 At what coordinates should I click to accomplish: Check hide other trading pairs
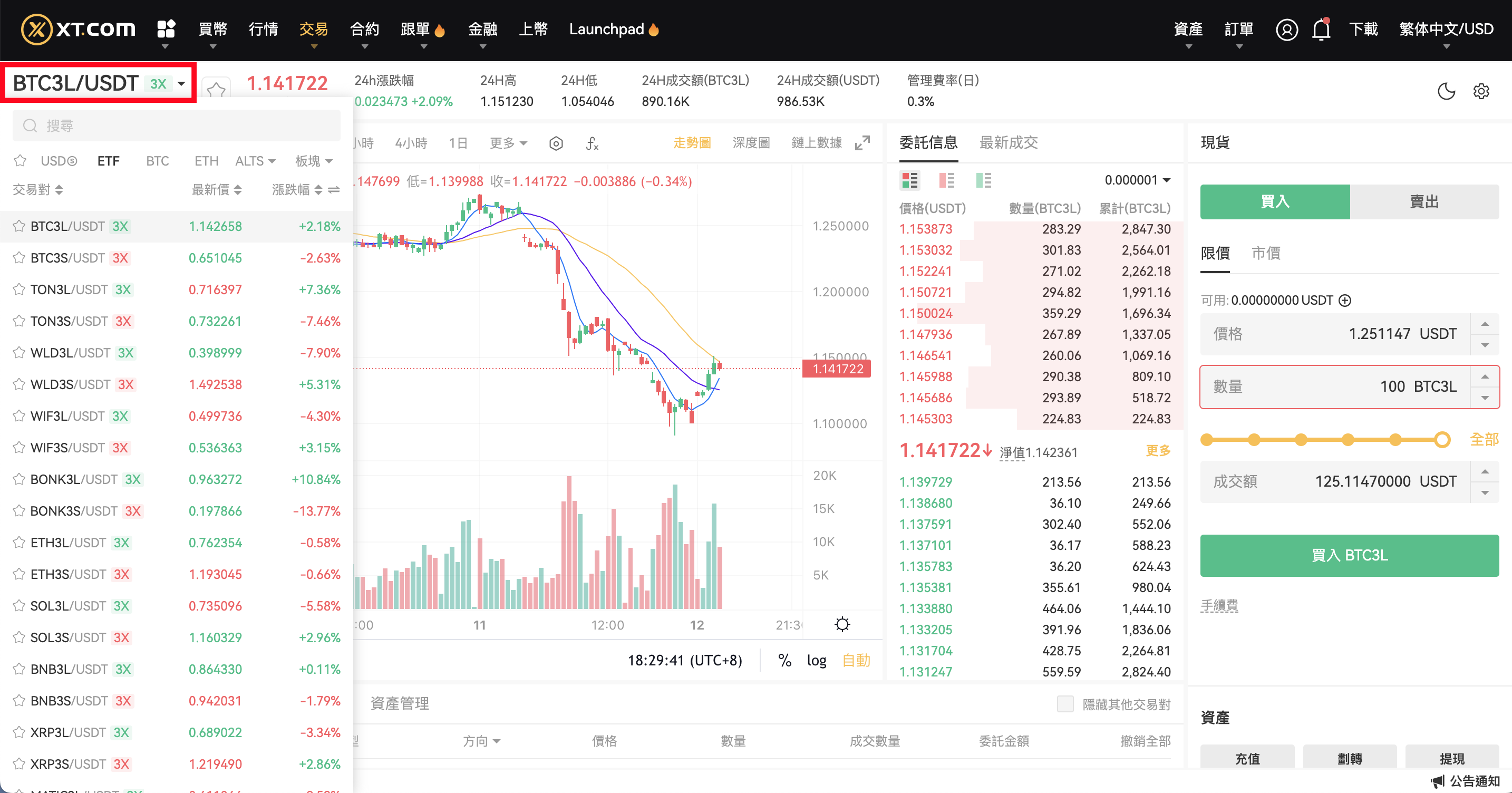click(x=1065, y=704)
